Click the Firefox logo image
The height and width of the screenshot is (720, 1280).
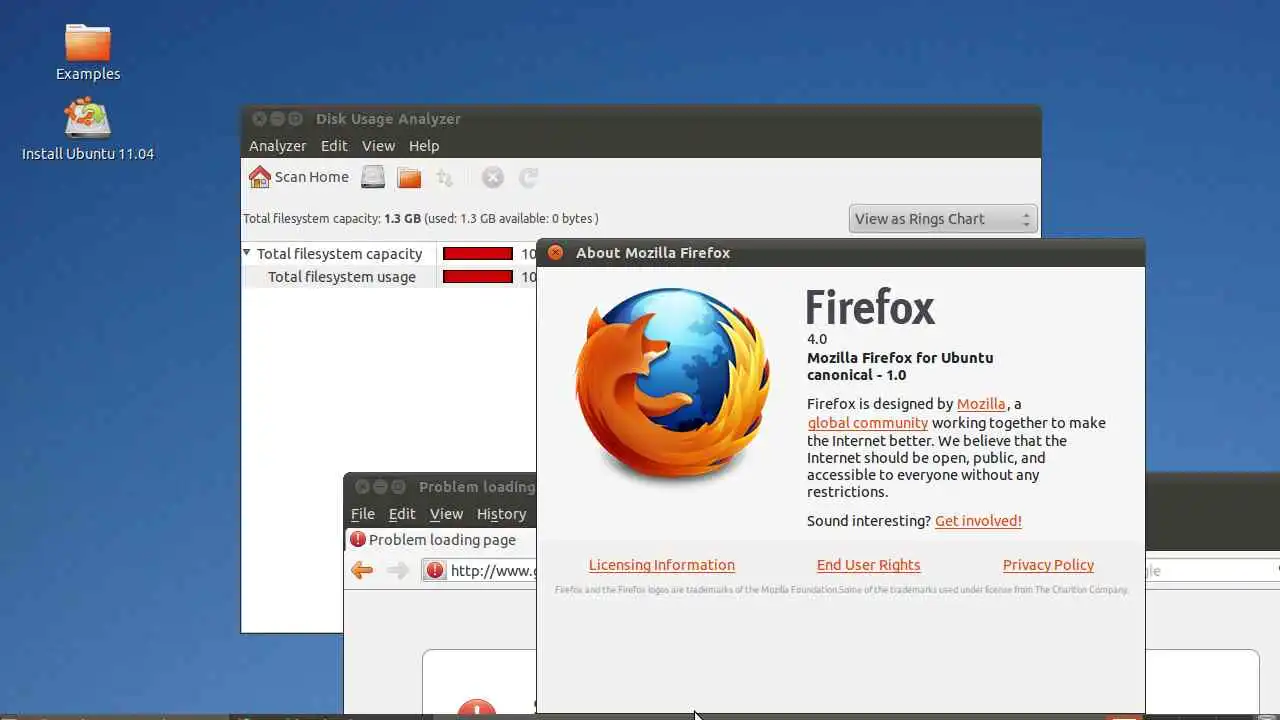point(673,385)
